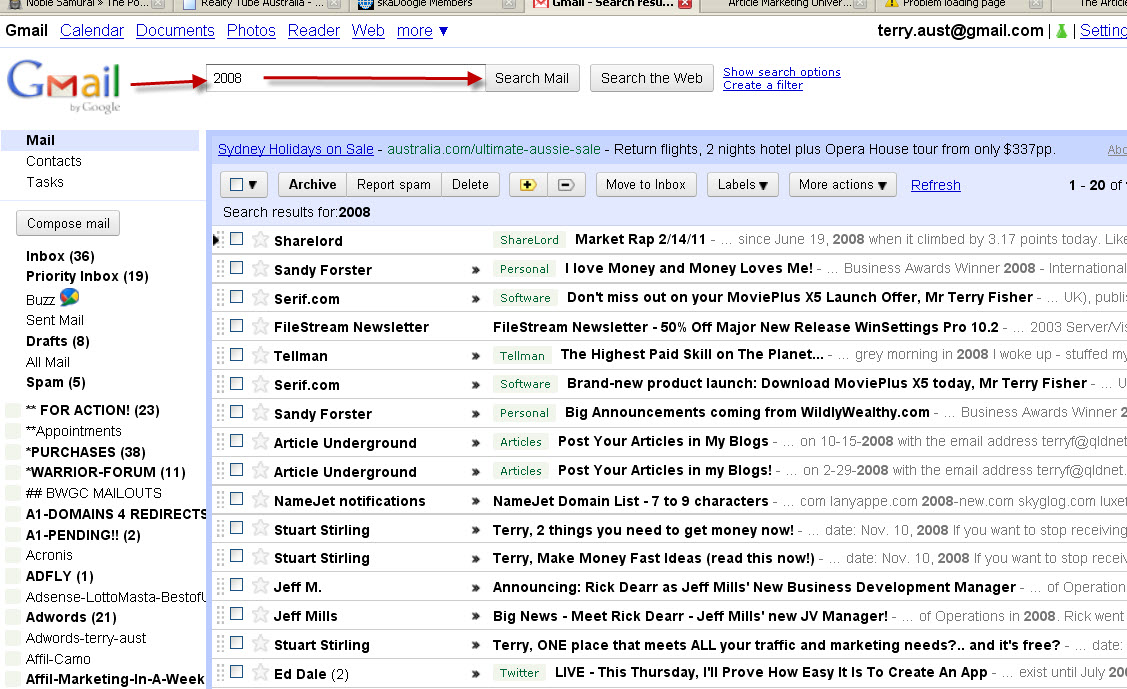Viewport: 1127px width, 689px height.
Task: Select the FileStream Newsletter email checkbox
Action: click(x=237, y=326)
